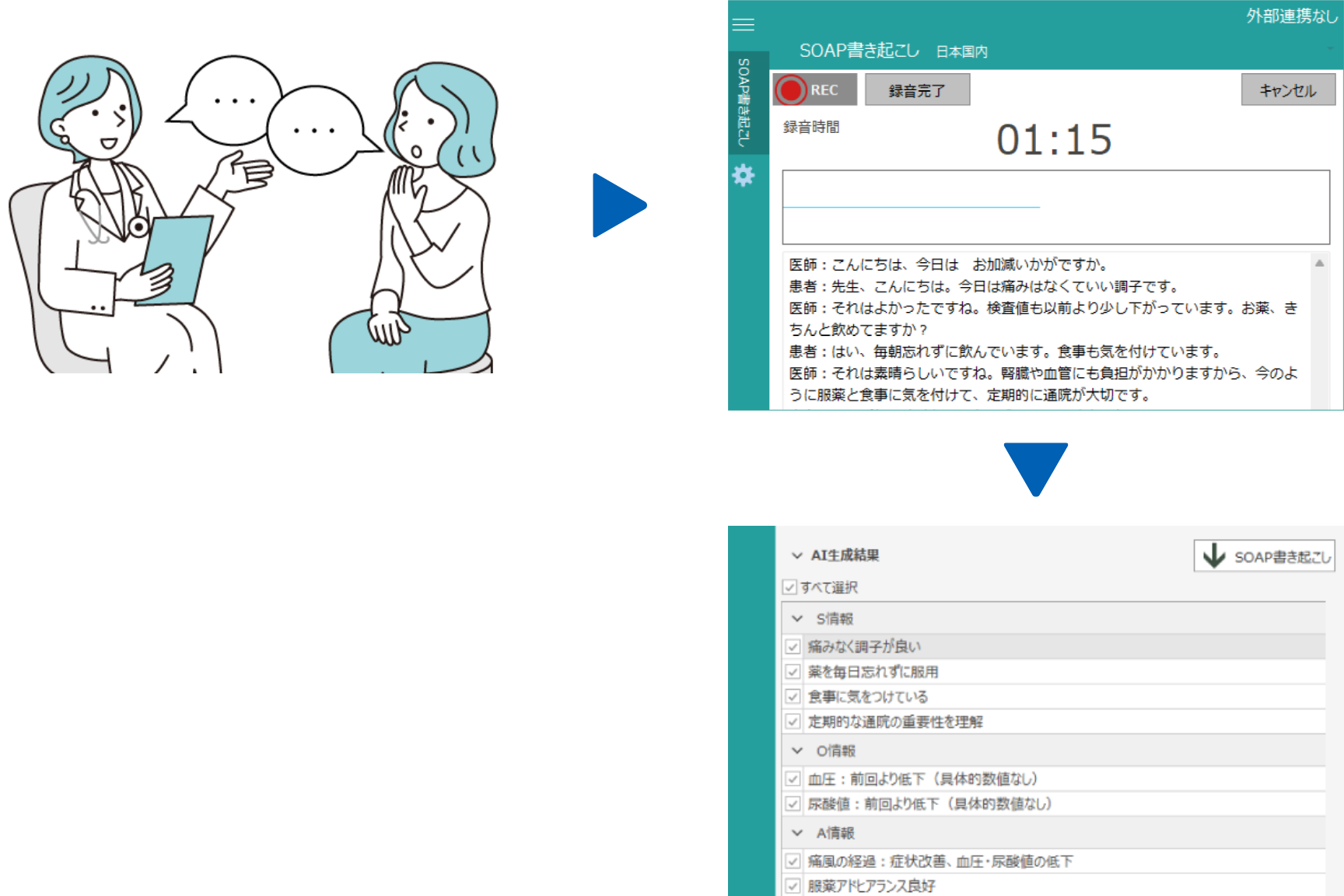
Task: Click the audio waveform display box
Action: point(1055,207)
